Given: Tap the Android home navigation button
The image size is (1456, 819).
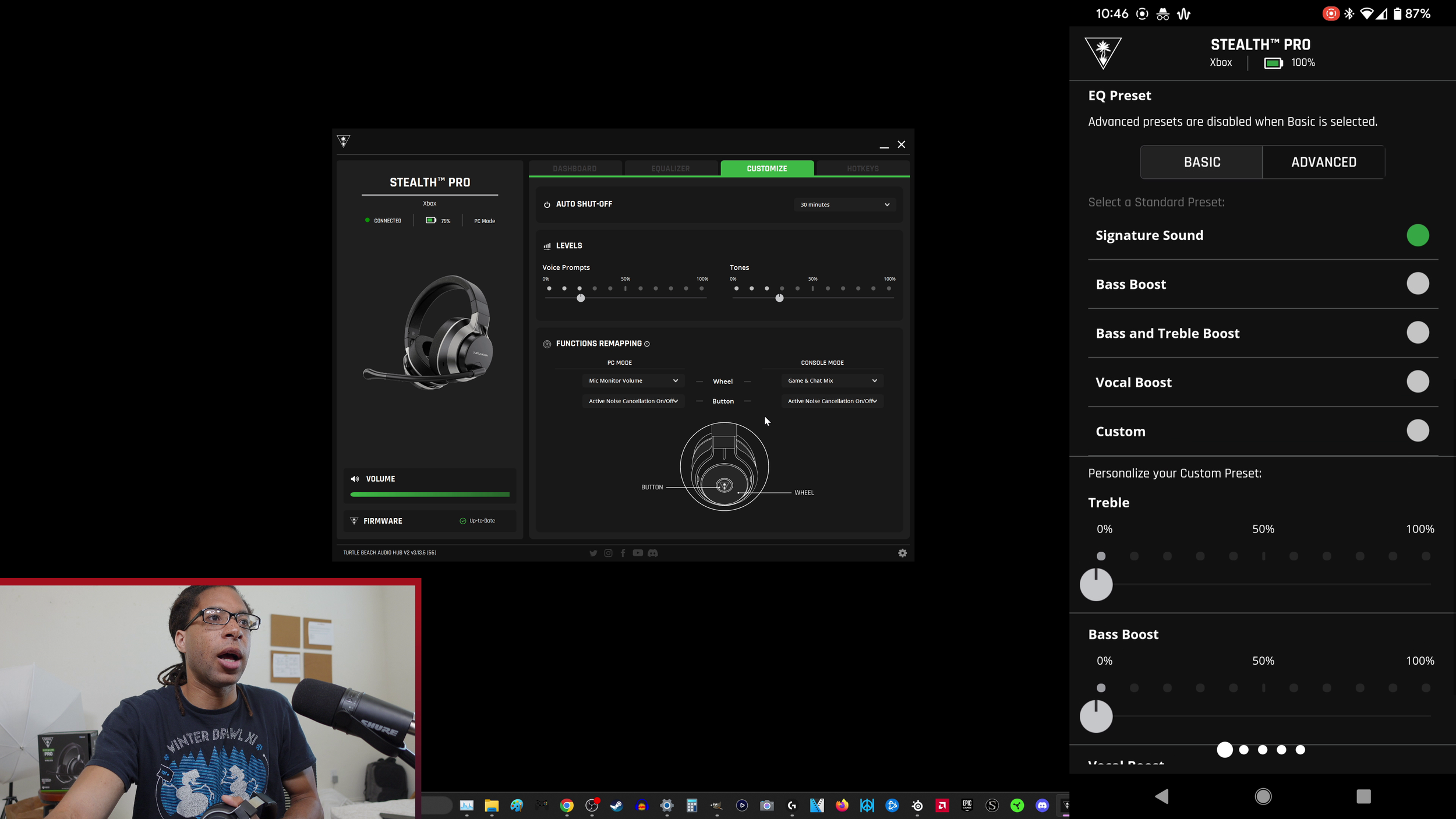Looking at the screenshot, I should (1263, 796).
